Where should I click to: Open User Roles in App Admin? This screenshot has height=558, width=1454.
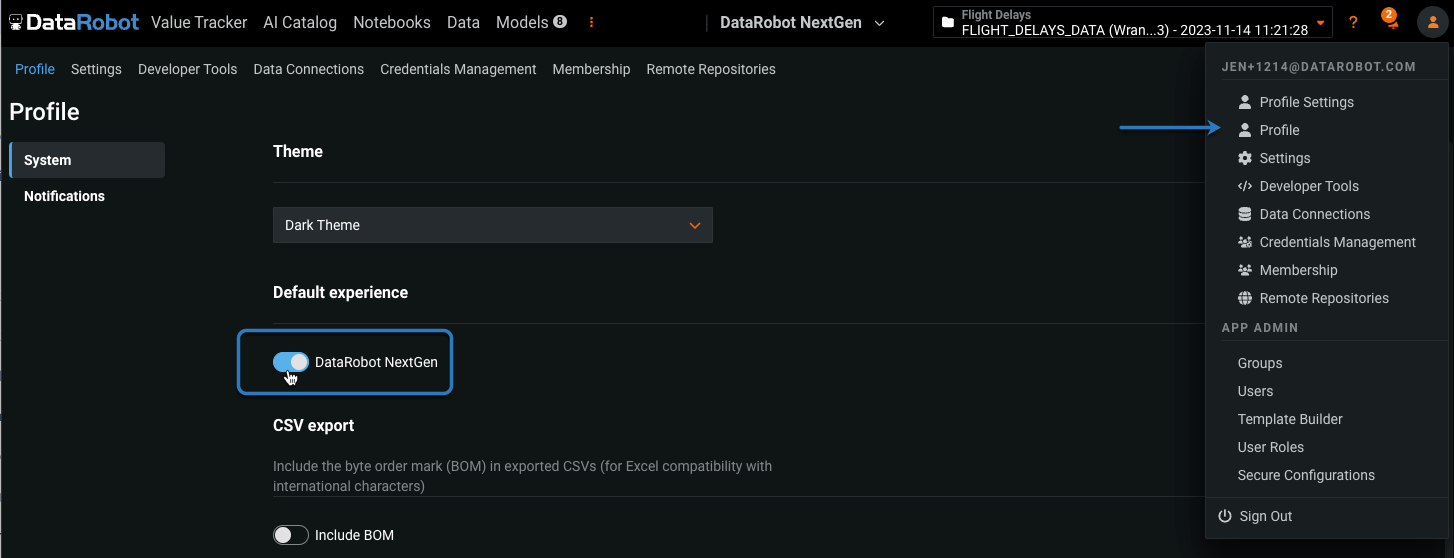coord(1270,447)
